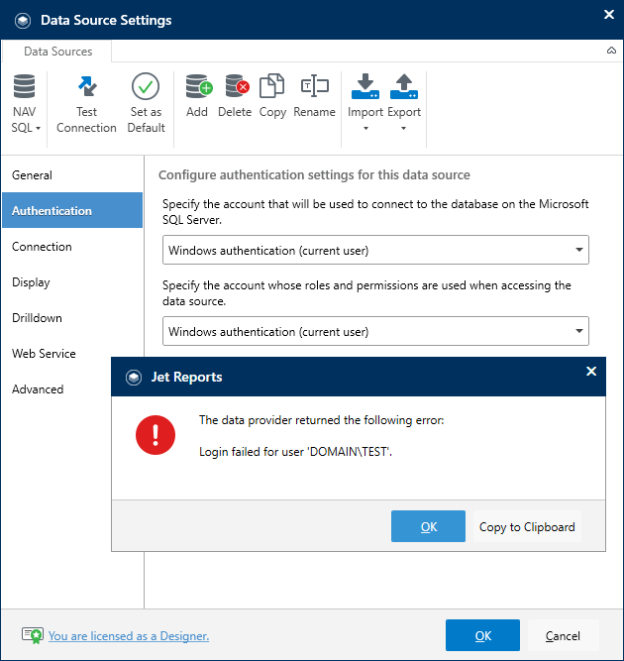Click the Data Source Settings title logo icon
The height and width of the screenshot is (661, 624).
coord(23,20)
